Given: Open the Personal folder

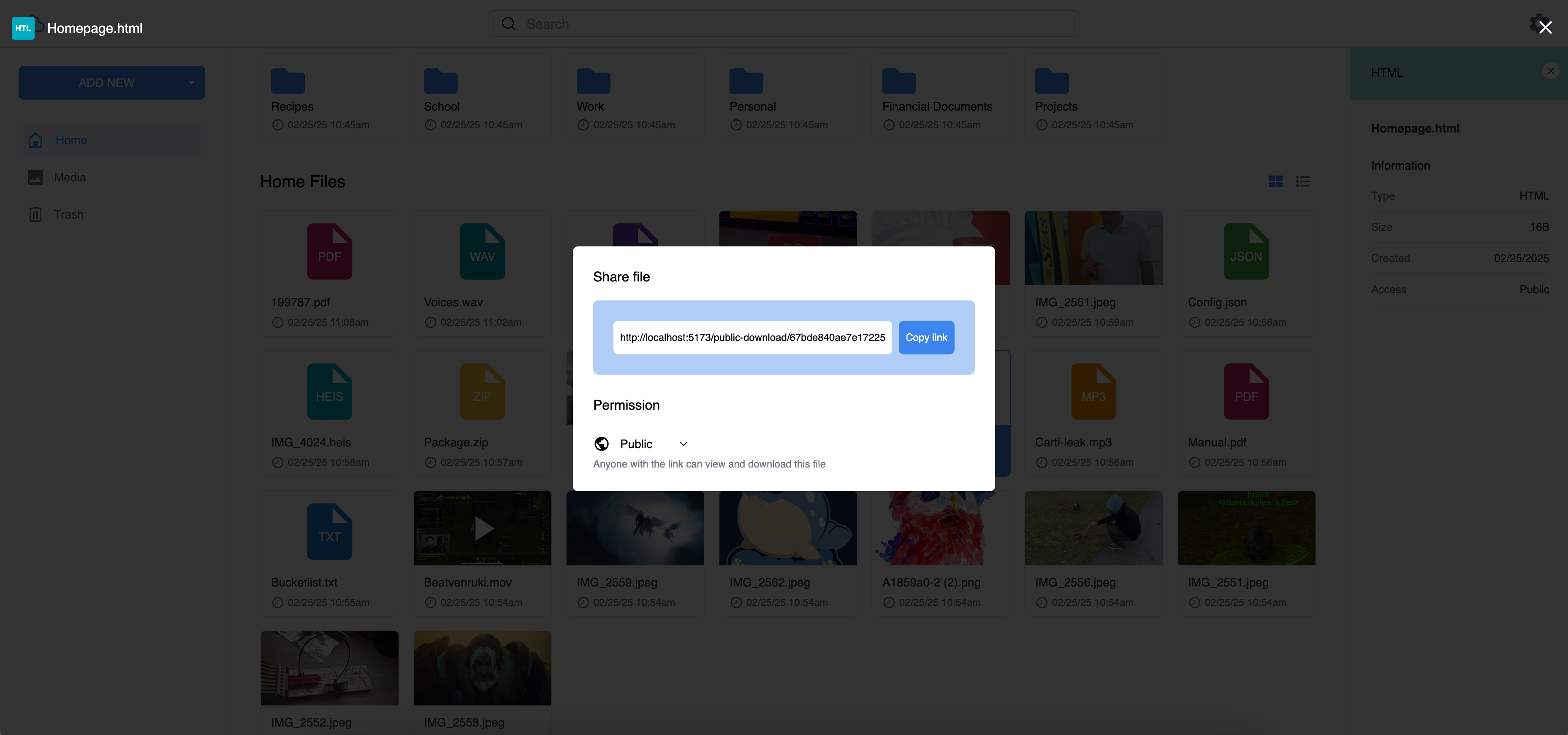Looking at the screenshot, I should [x=788, y=99].
